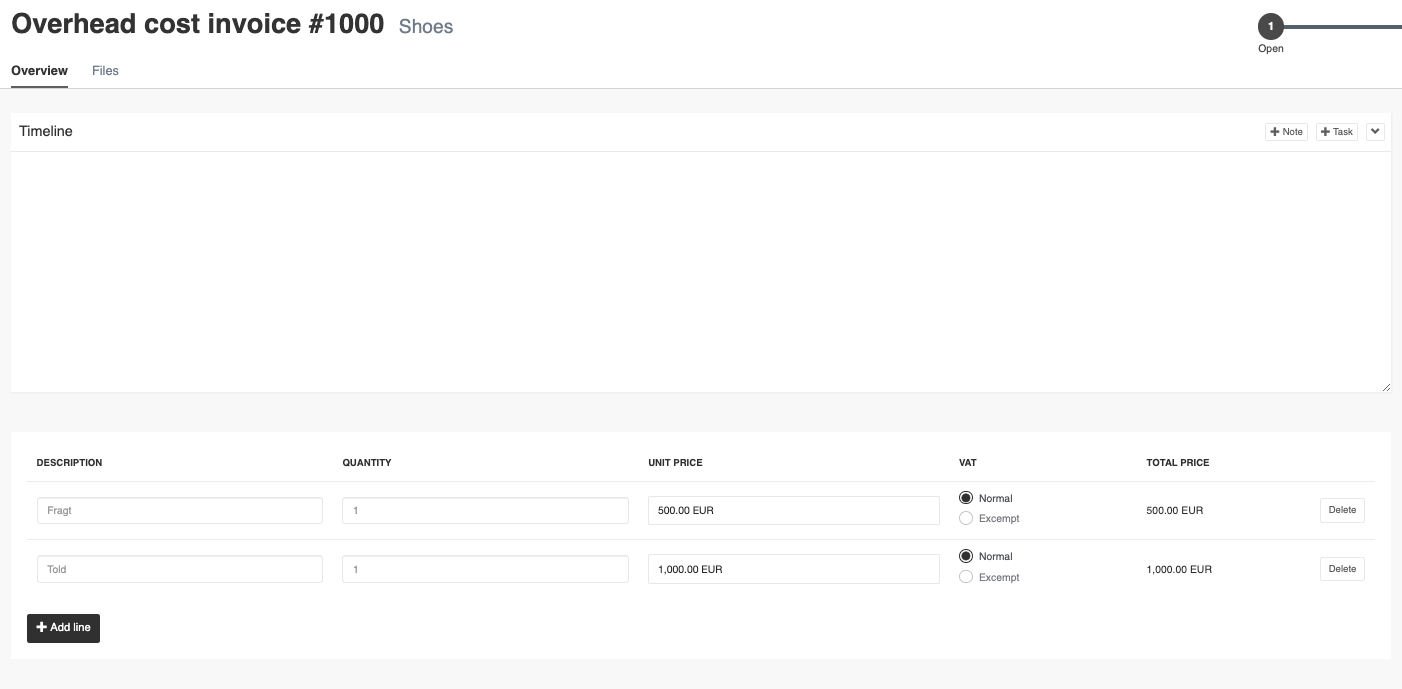The image size is (1402, 689).
Task: Click the timeline resize handle corner
Action: pos(1386,387)
